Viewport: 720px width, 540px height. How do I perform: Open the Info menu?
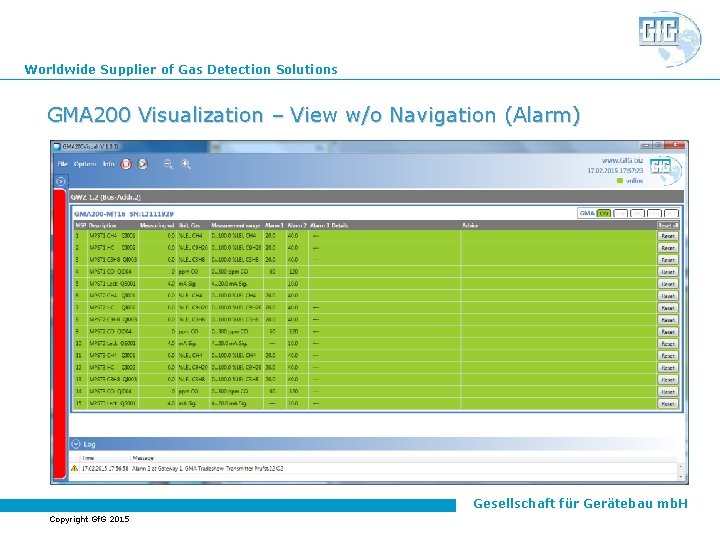click(x=108, y=164)
